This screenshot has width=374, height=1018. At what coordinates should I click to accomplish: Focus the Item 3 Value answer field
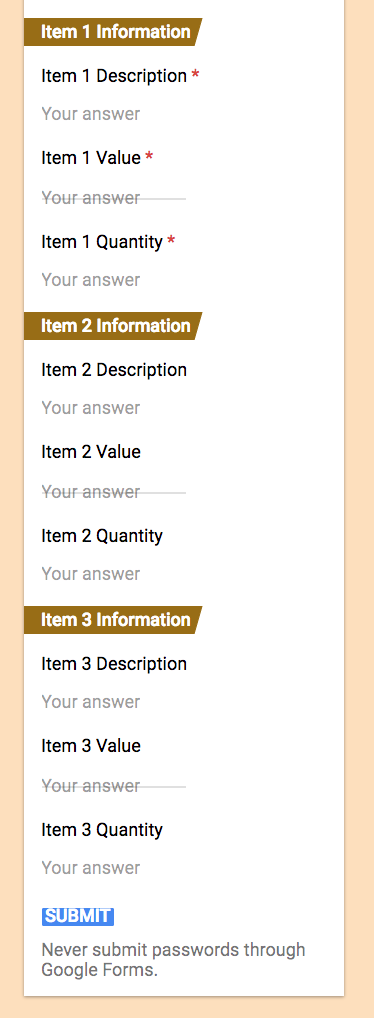114,786
